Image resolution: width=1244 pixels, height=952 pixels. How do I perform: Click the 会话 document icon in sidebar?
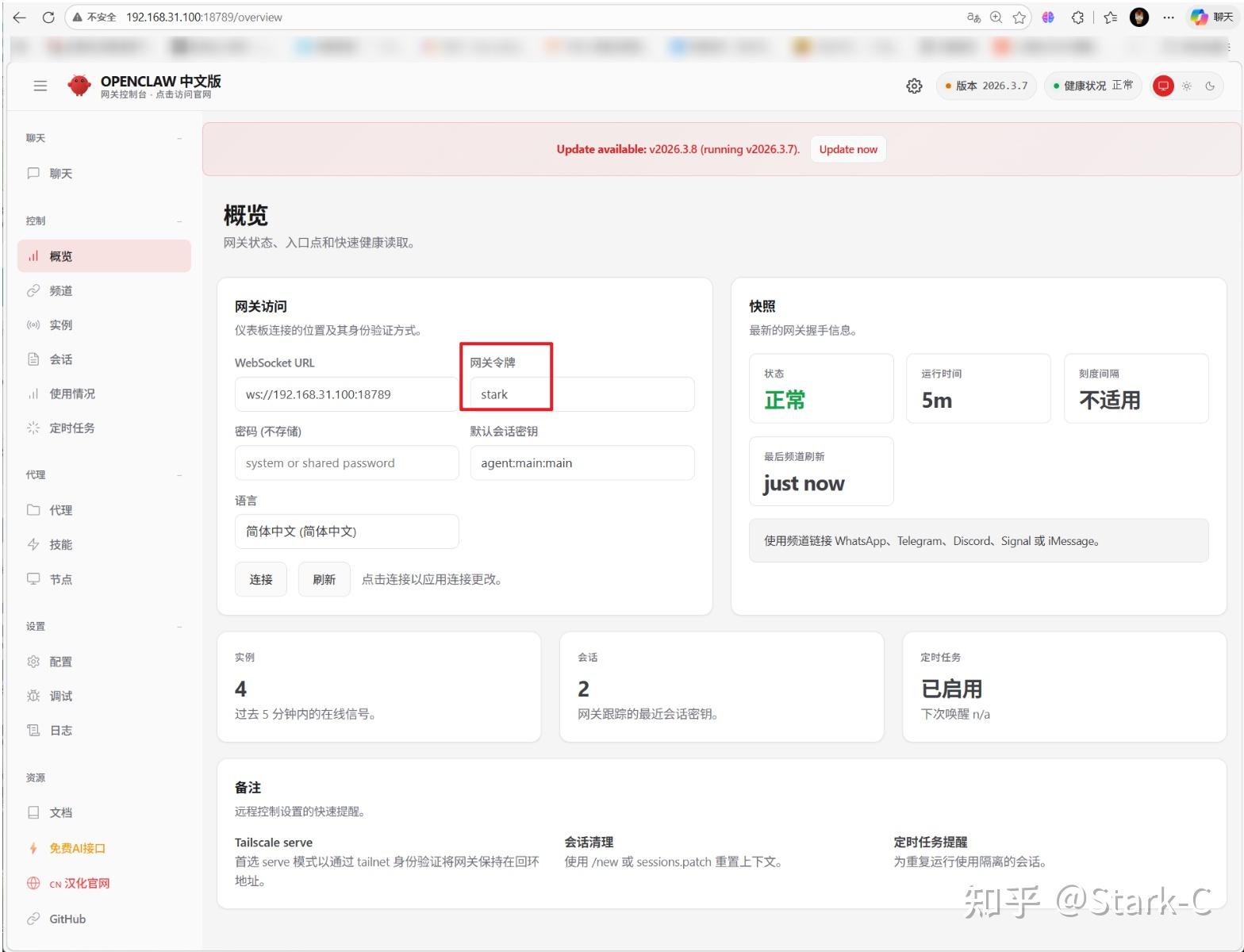(33, 359)
